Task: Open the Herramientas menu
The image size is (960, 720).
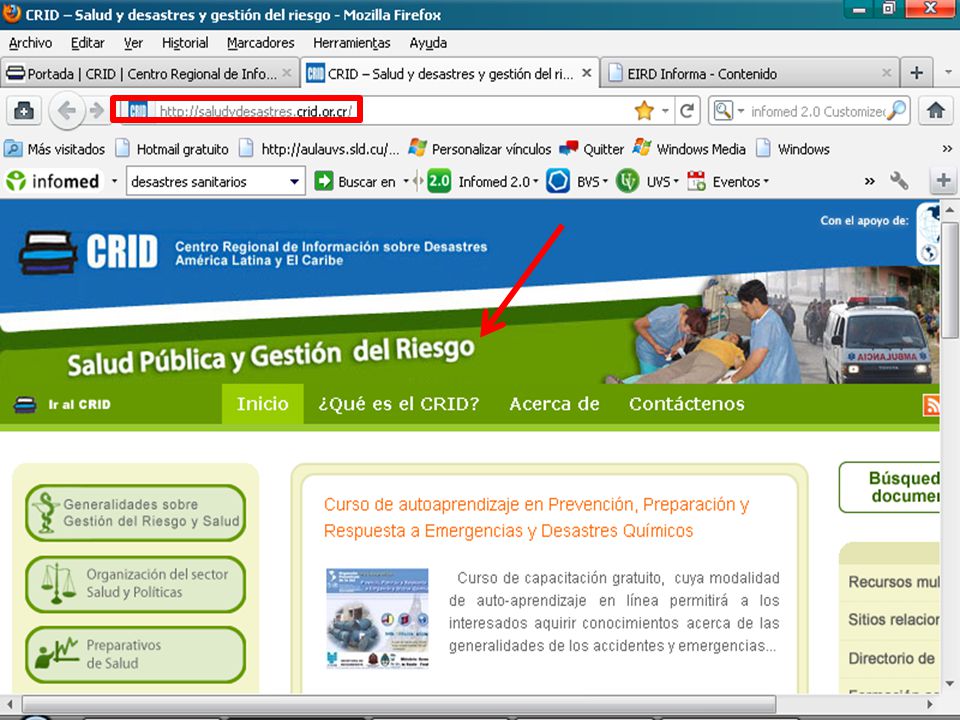Action: point(351,43)
